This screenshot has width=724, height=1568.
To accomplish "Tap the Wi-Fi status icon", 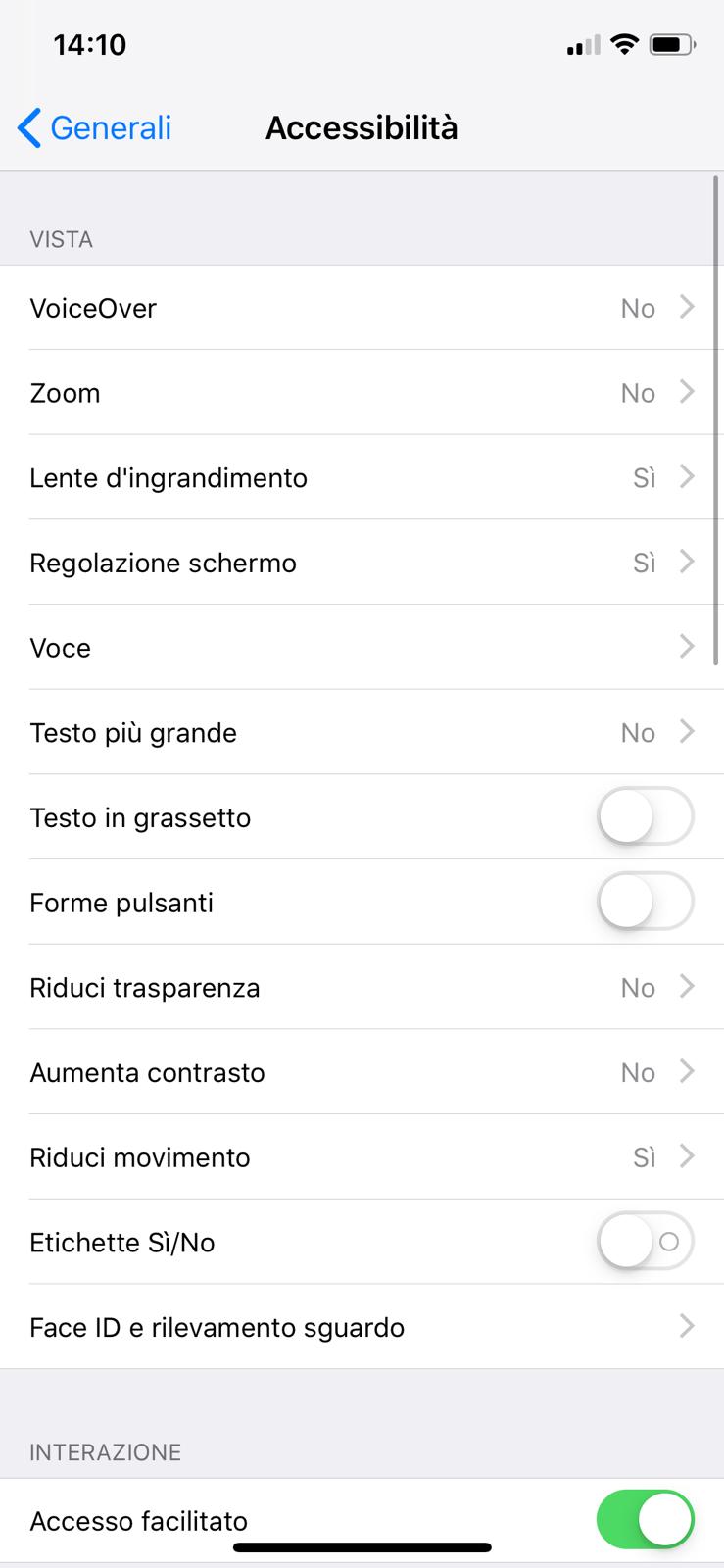I will click(x=623, y=44).
